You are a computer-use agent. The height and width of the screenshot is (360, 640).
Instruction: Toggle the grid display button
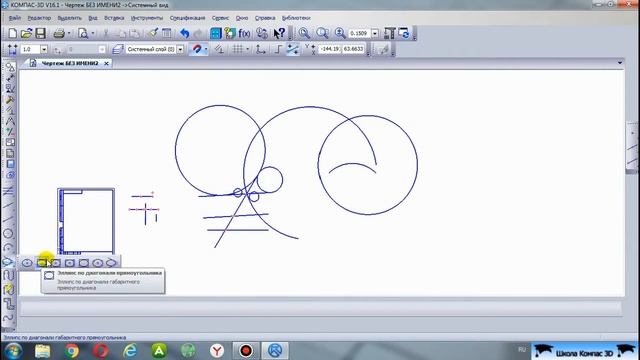coord(238,49)
